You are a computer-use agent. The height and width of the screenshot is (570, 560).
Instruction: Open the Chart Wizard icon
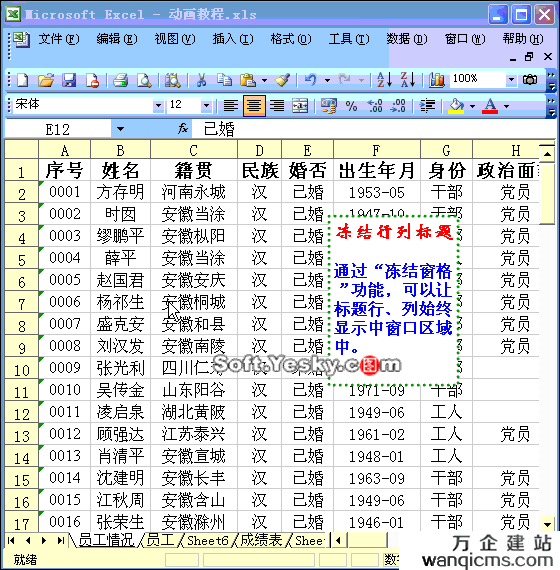(x=436, y=80)
